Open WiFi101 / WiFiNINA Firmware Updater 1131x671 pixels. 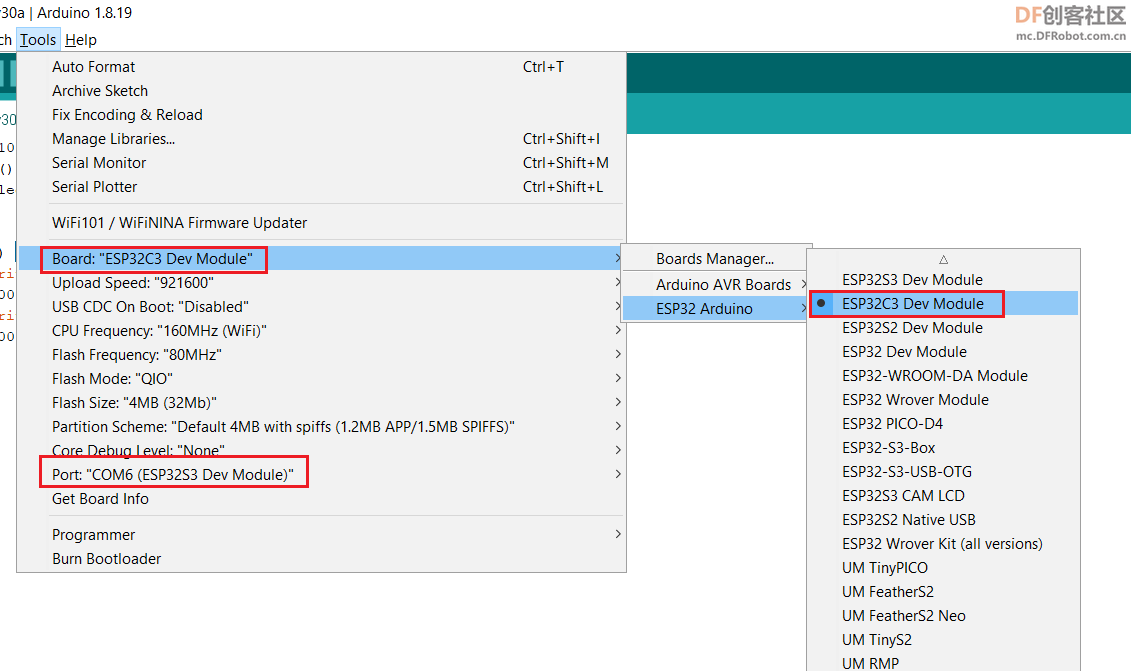point(322,223)
